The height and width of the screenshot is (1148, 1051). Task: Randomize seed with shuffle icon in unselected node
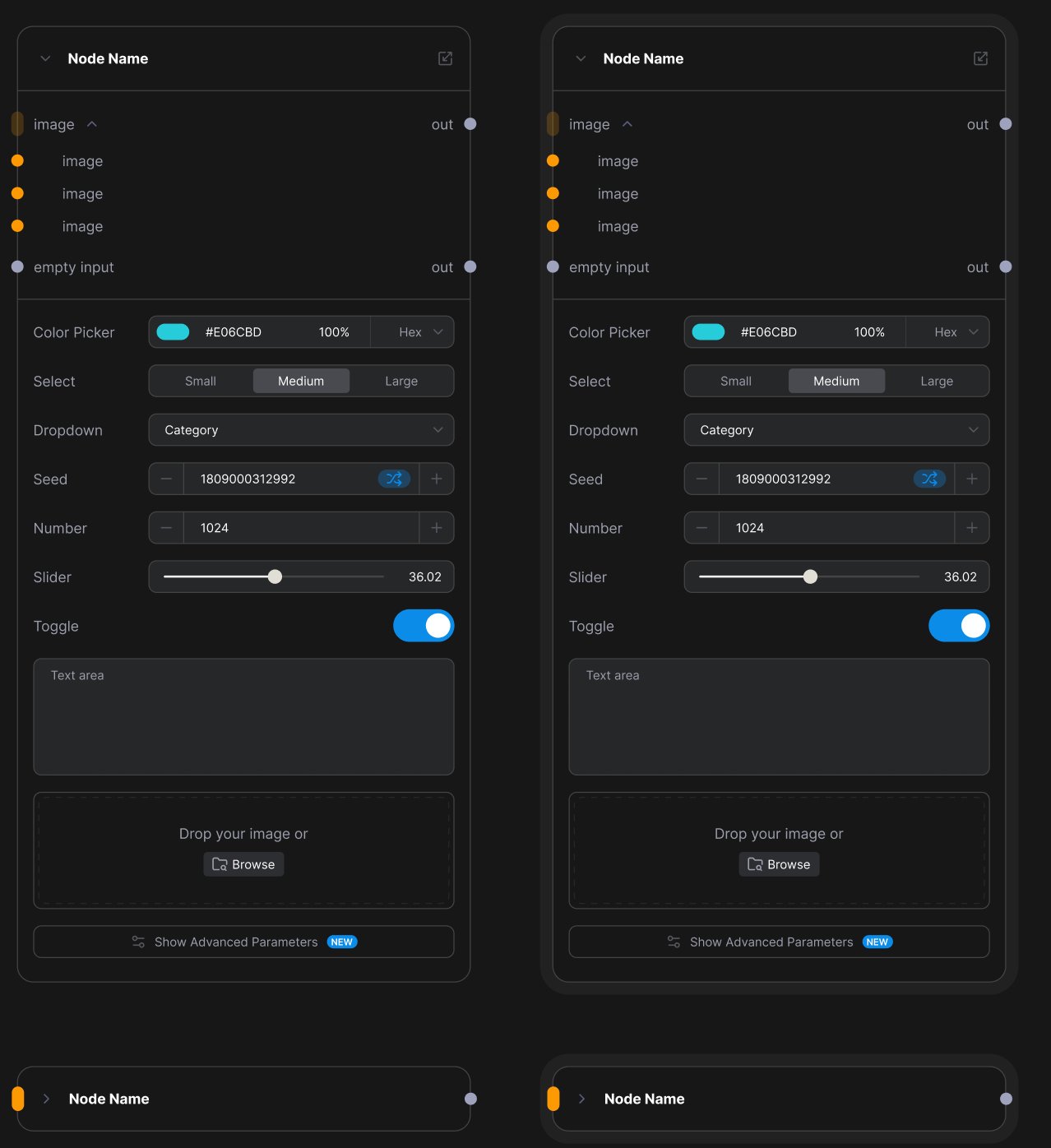pyautogui.click(x=394, y=479)
